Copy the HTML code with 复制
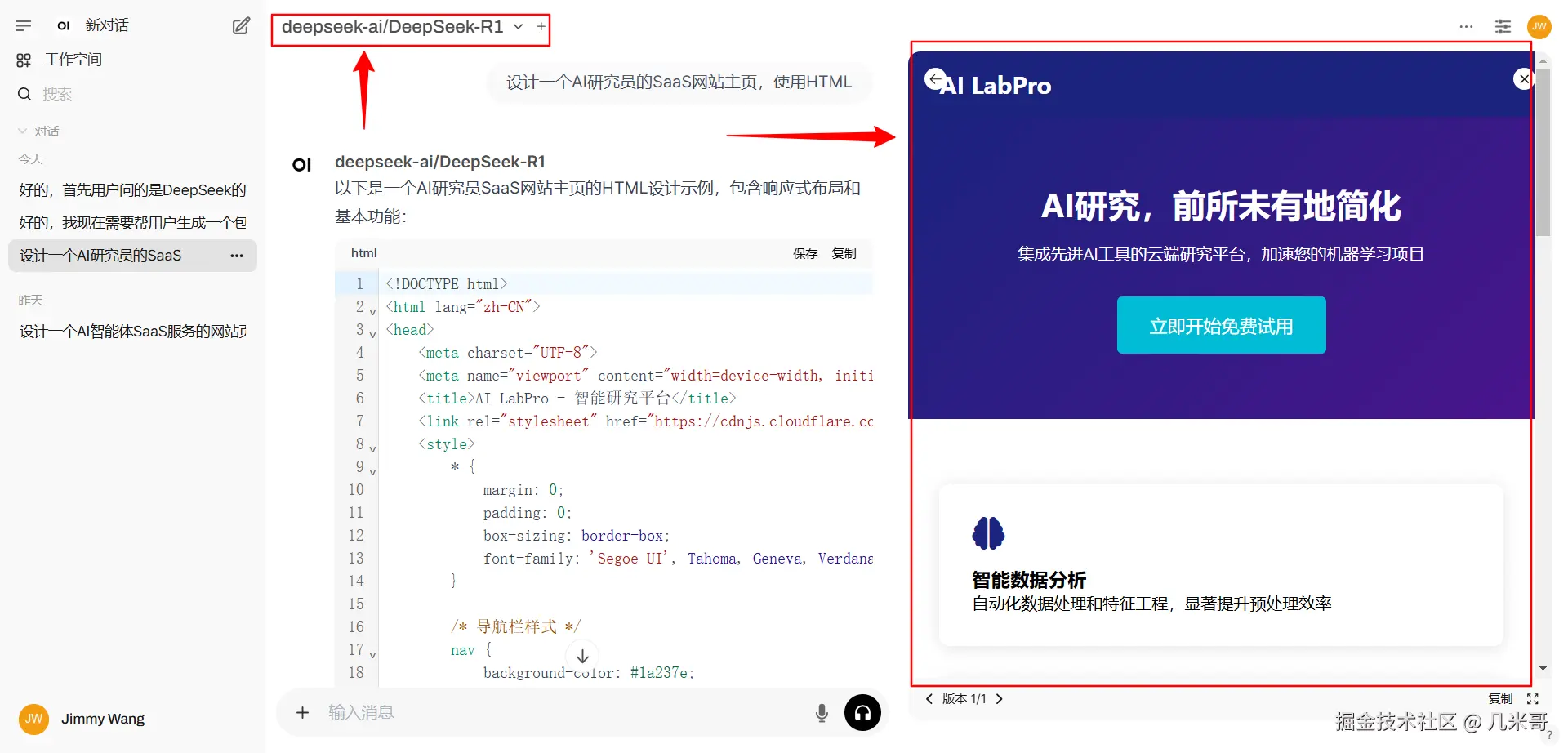The width and height of the screenshot is (1568, 753). 844,253
